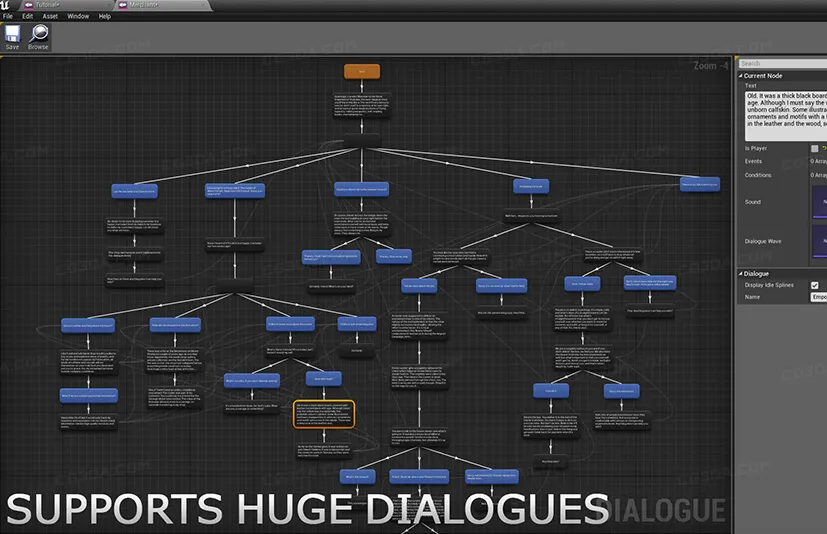Select the orange Start node

pos(362,71)
